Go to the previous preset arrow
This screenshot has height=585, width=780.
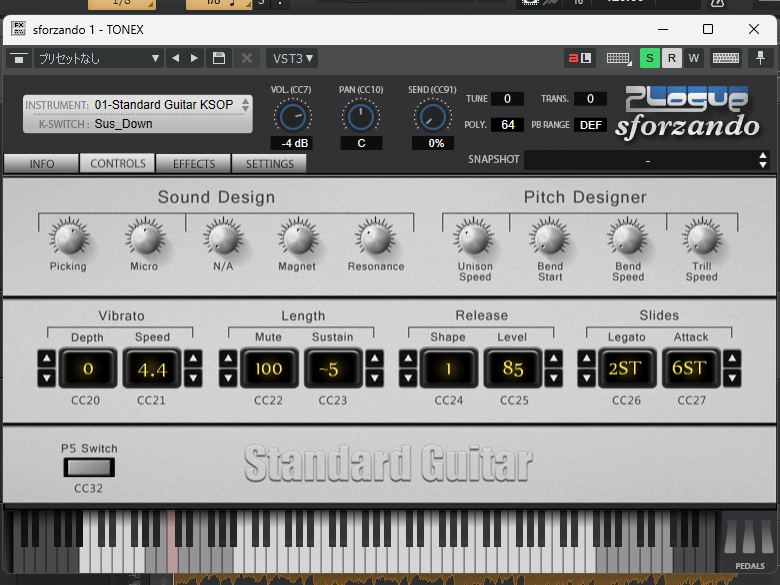176,58
